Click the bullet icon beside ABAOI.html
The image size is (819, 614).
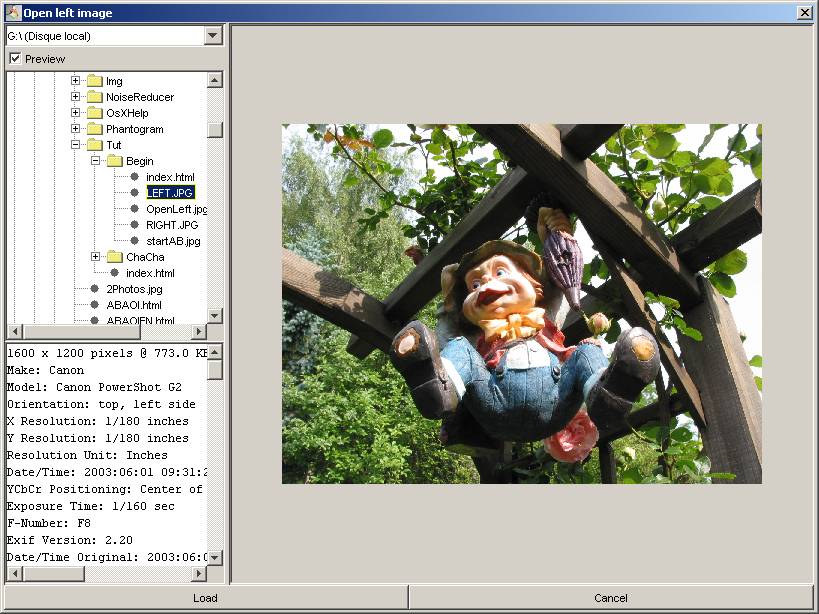pyautogui.click(x=95, y=305)
